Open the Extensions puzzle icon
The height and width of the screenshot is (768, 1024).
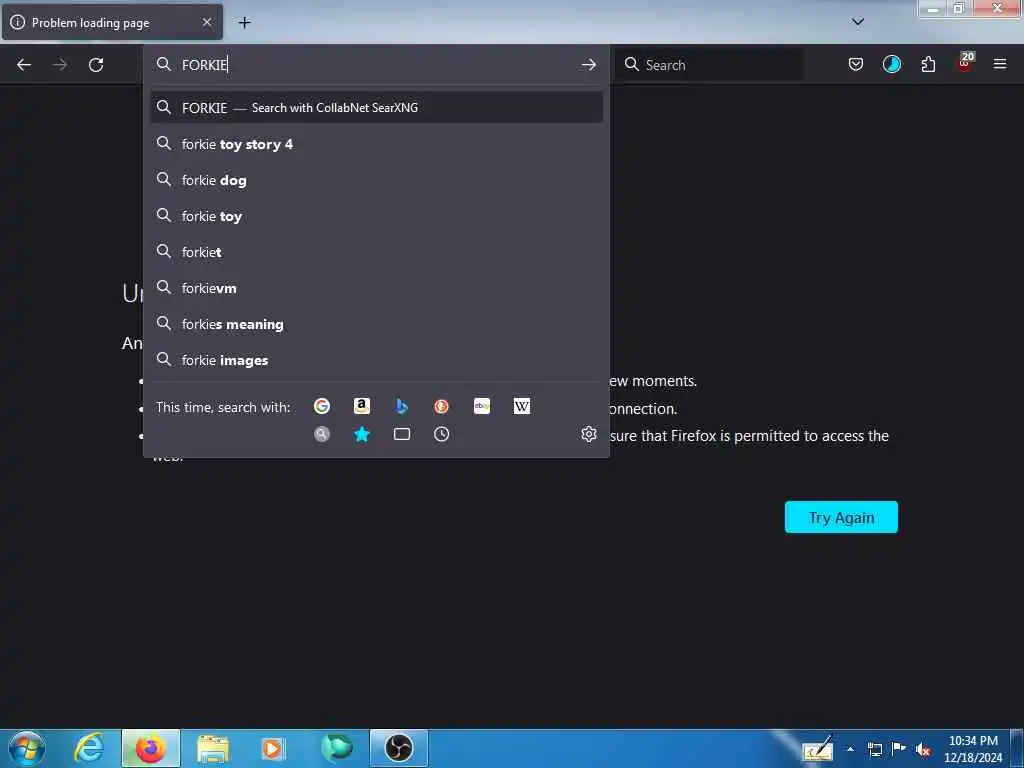(x=928, y=64)
